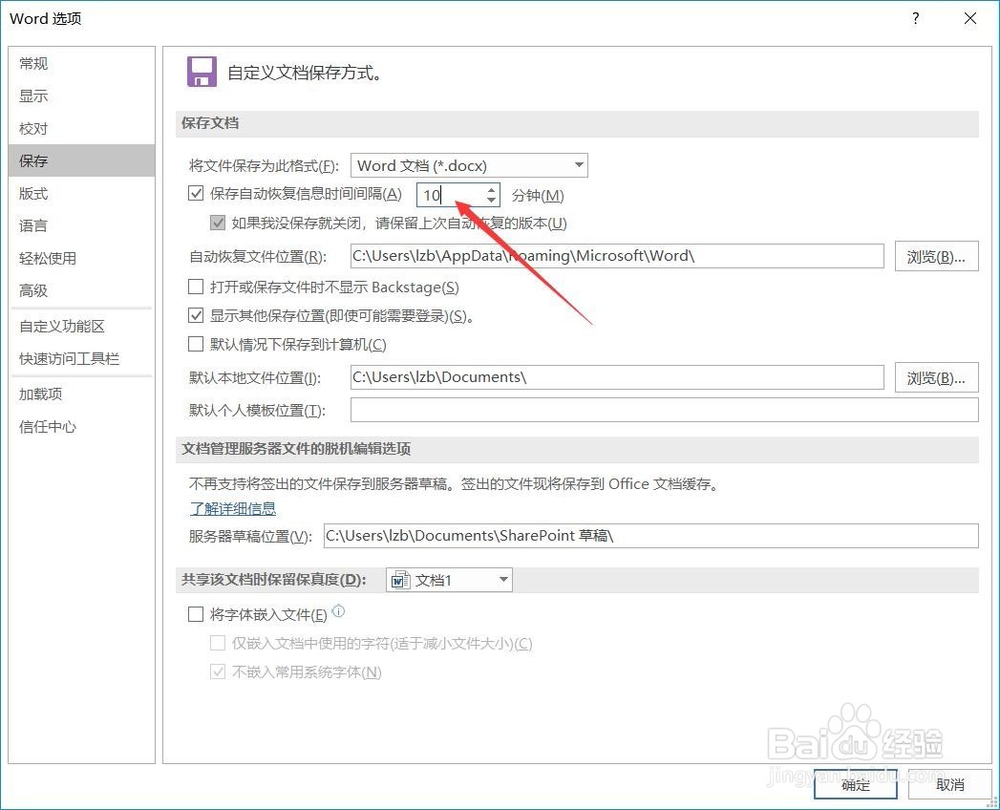This screenshot has width=1000, height=810.
Task: Open 自定义功能区 settings
Action: (x=82, y=327)
